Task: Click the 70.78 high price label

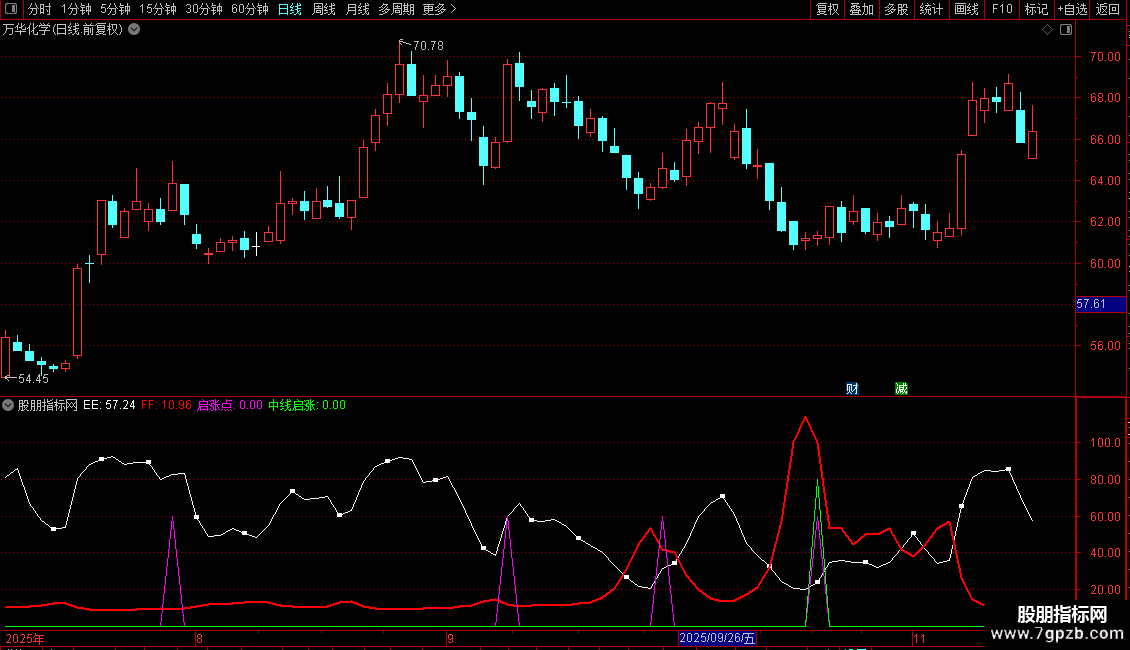Action: pyautogui.click(x=428, y=45)
